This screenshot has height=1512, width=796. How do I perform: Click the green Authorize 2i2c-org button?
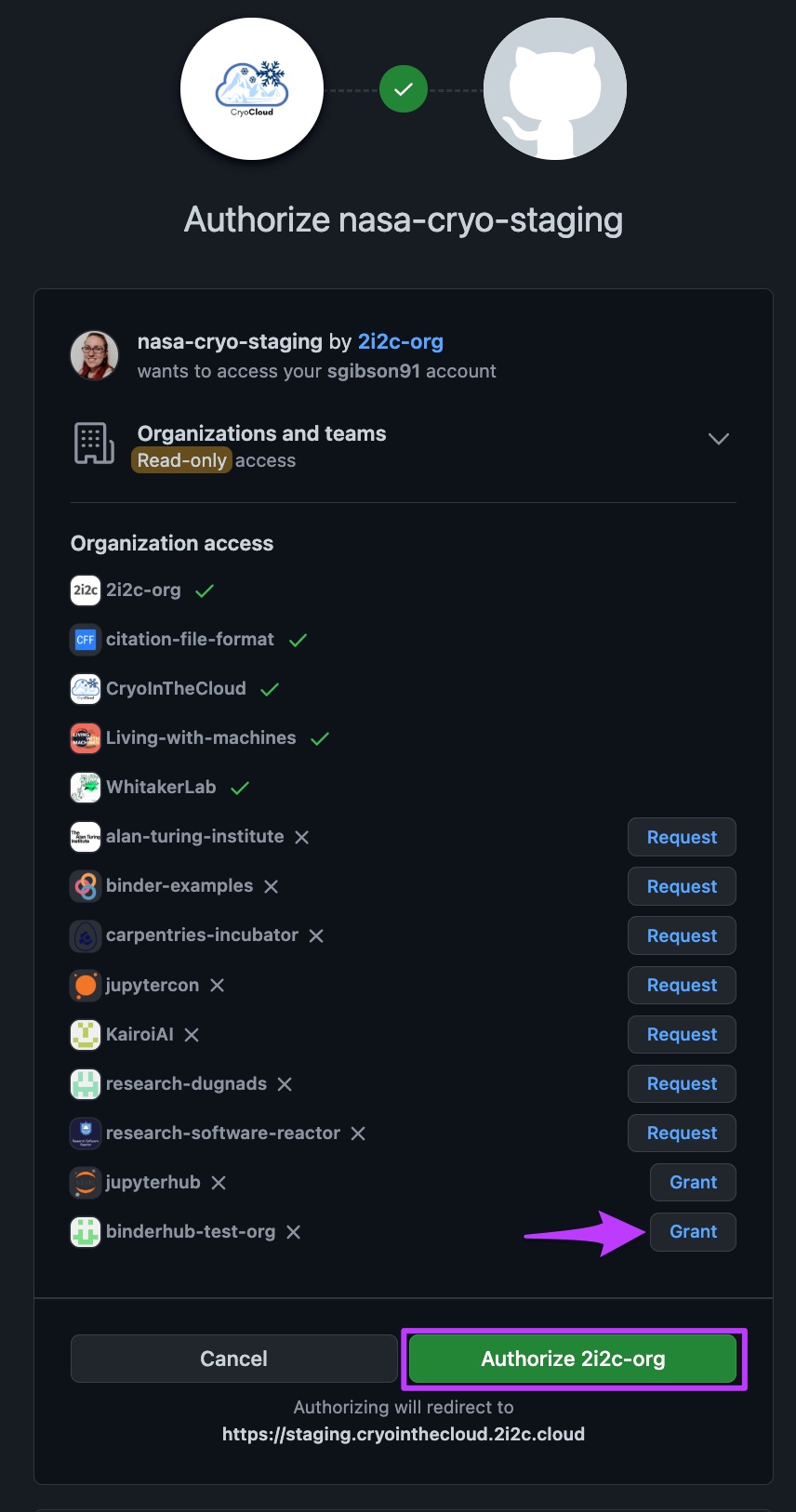(573, 1359)
